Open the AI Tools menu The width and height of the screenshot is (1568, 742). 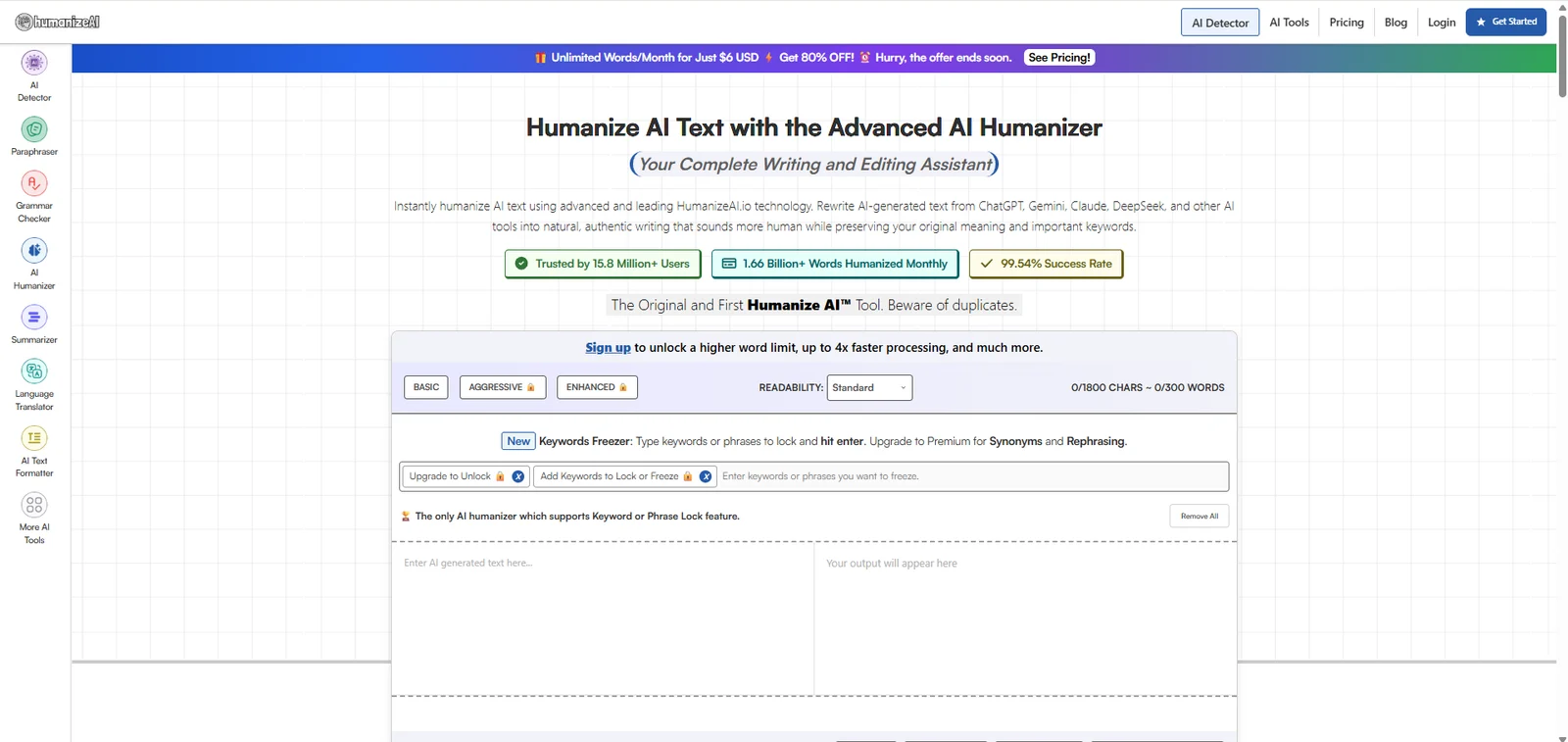(x=1289, y=23)
